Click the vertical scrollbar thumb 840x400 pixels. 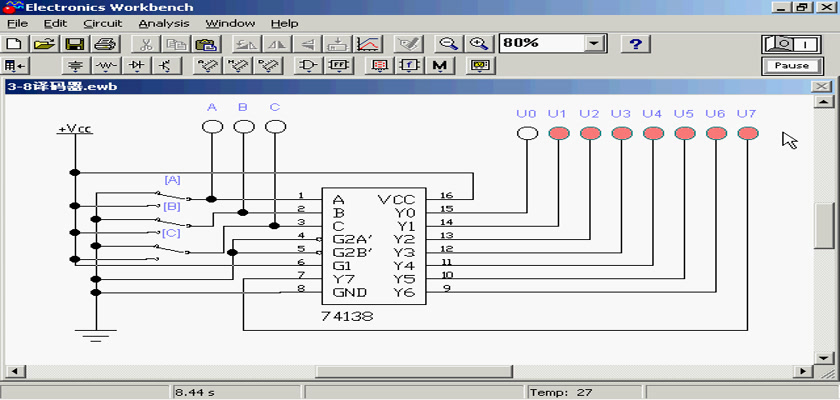pos(824,225)
